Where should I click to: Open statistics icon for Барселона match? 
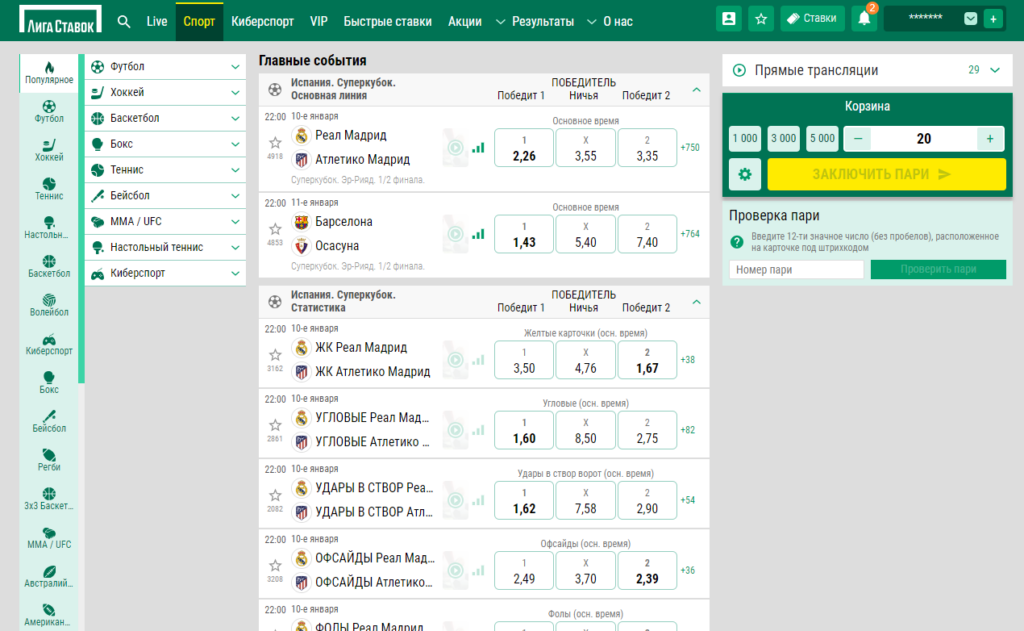point(479,234)
